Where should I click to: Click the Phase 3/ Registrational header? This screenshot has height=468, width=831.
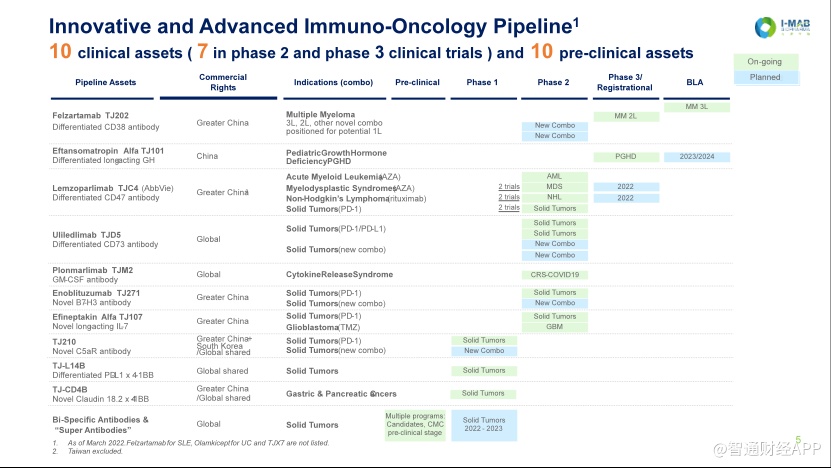pos(624,82)
